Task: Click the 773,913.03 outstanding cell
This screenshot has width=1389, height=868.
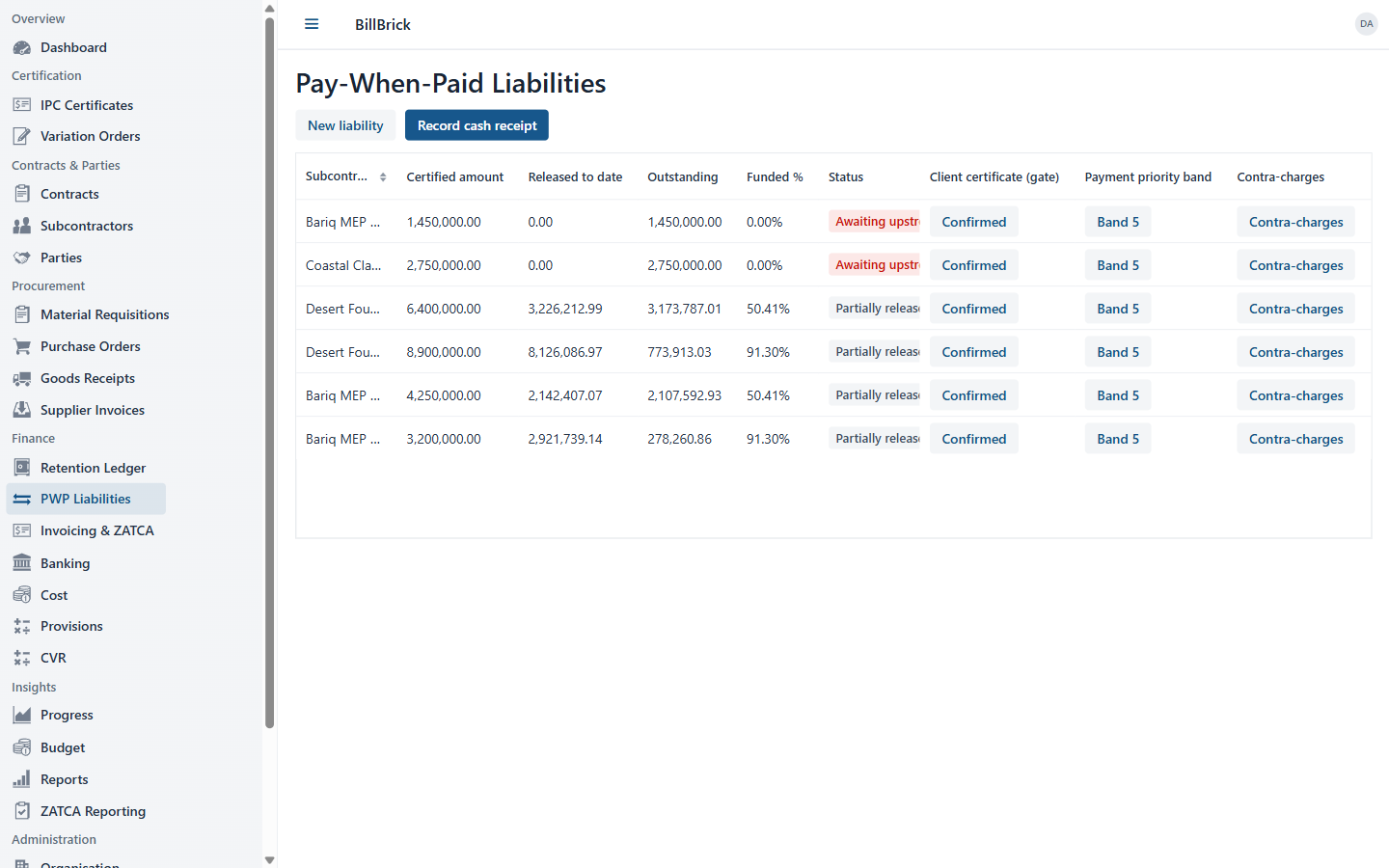Action: [679, 352]
